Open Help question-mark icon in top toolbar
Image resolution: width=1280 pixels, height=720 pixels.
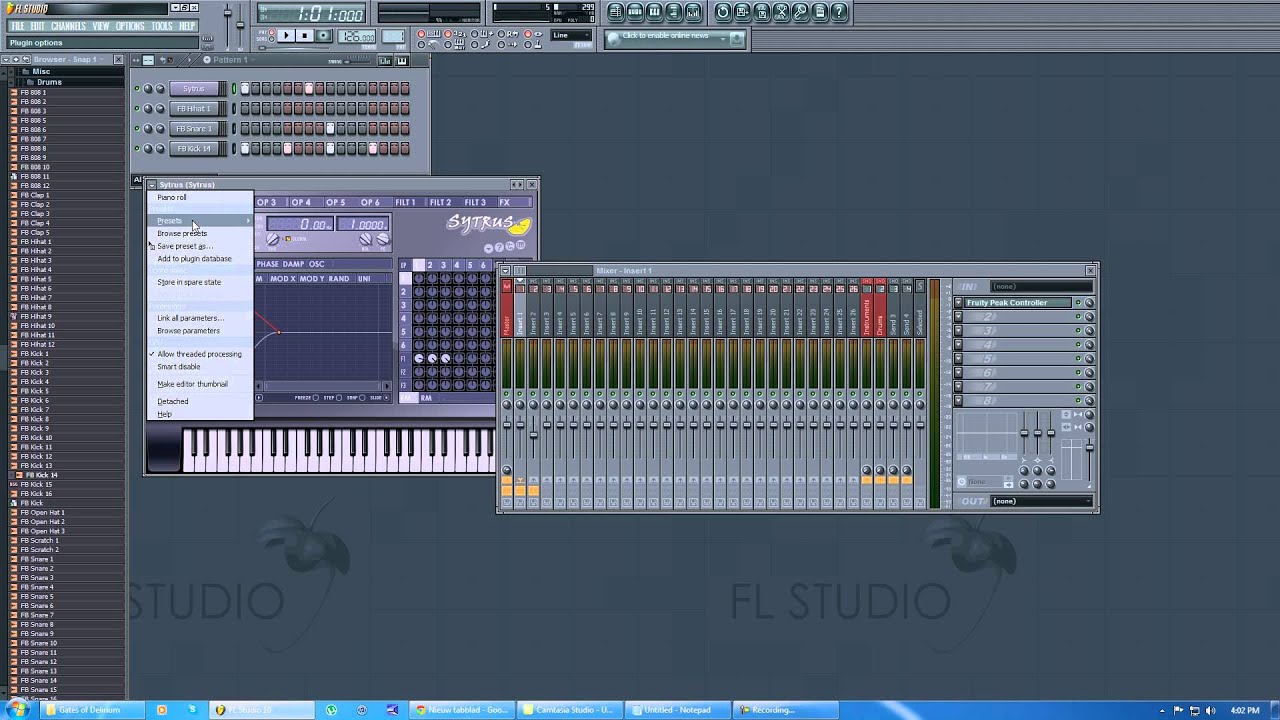(x=839, y=12)
